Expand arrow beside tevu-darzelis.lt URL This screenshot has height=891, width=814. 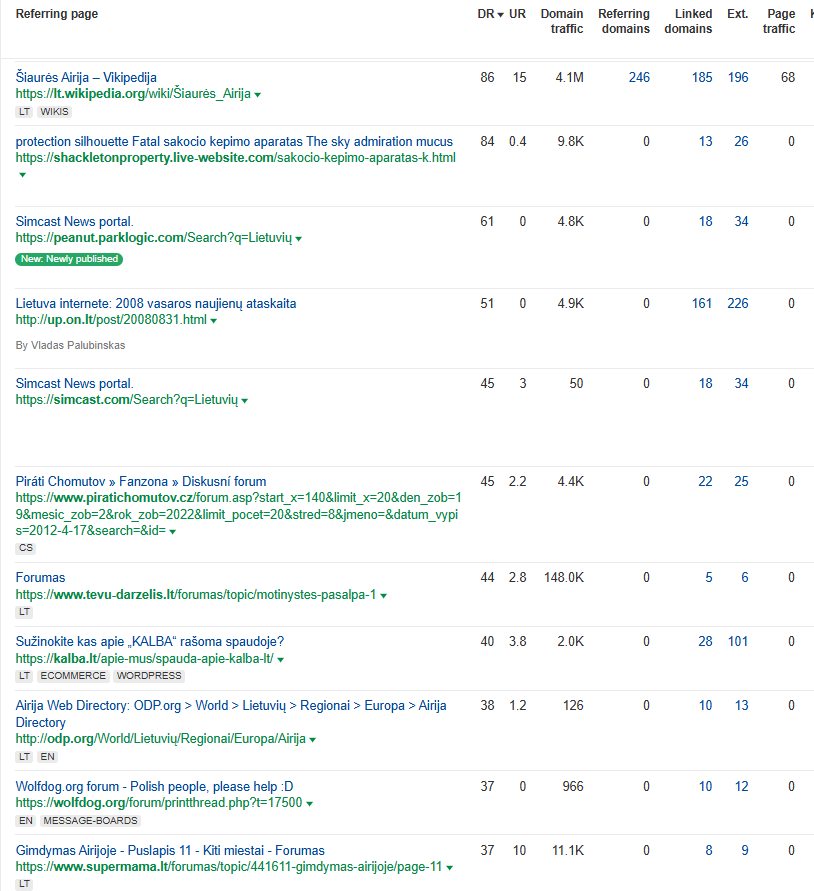(384, 596)
